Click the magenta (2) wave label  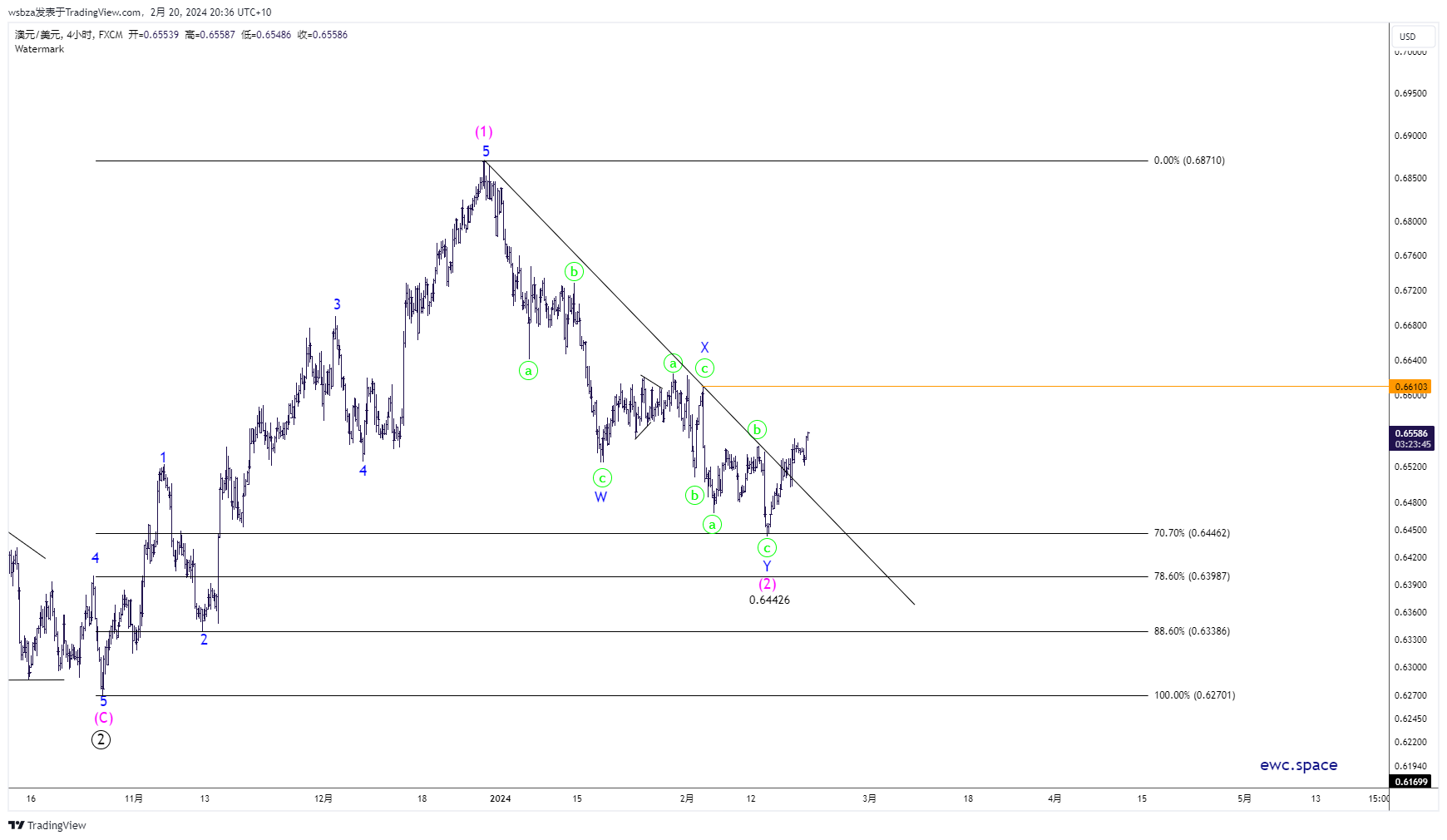click(x=767, y=584)
